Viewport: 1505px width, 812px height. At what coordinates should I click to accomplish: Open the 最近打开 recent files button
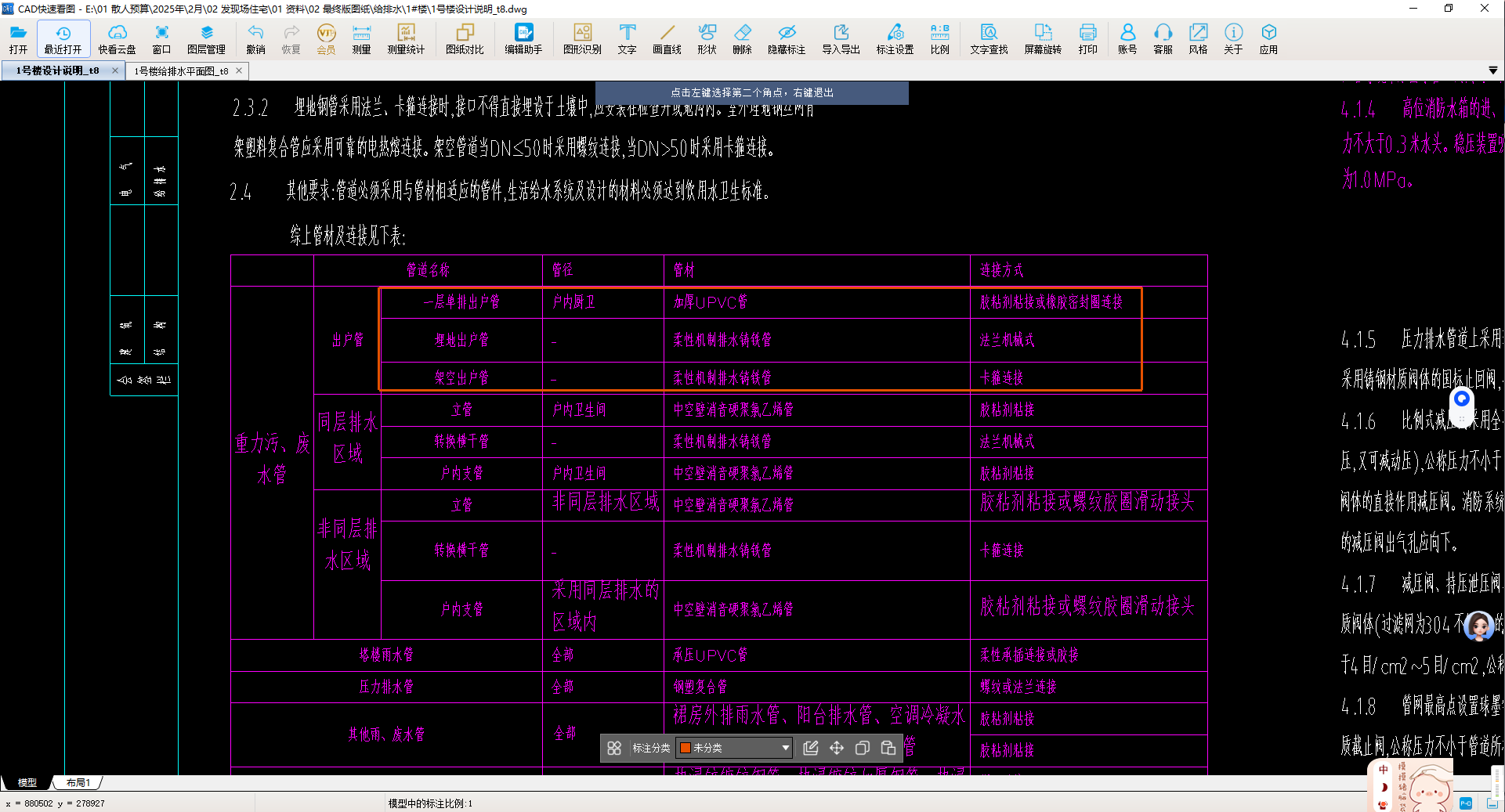(x=63, y=38)
